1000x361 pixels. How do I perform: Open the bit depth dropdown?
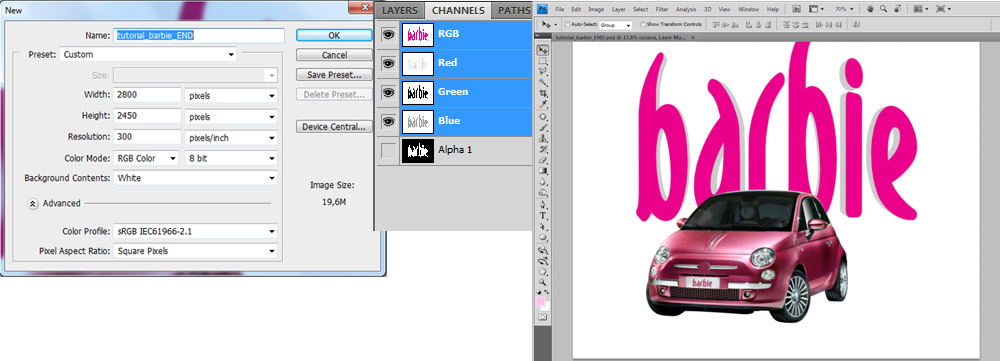pyautogui.click(x=231, y=158)
